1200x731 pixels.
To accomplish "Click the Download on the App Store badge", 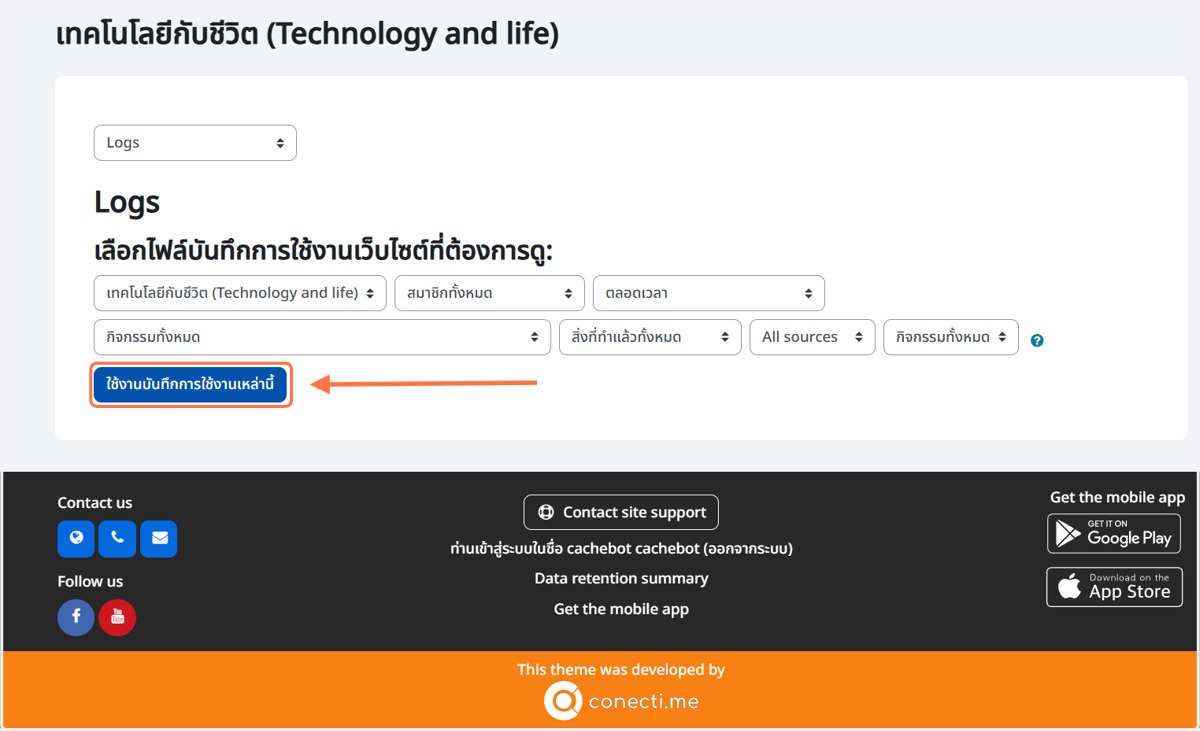I will click(x=1114, y=587).
